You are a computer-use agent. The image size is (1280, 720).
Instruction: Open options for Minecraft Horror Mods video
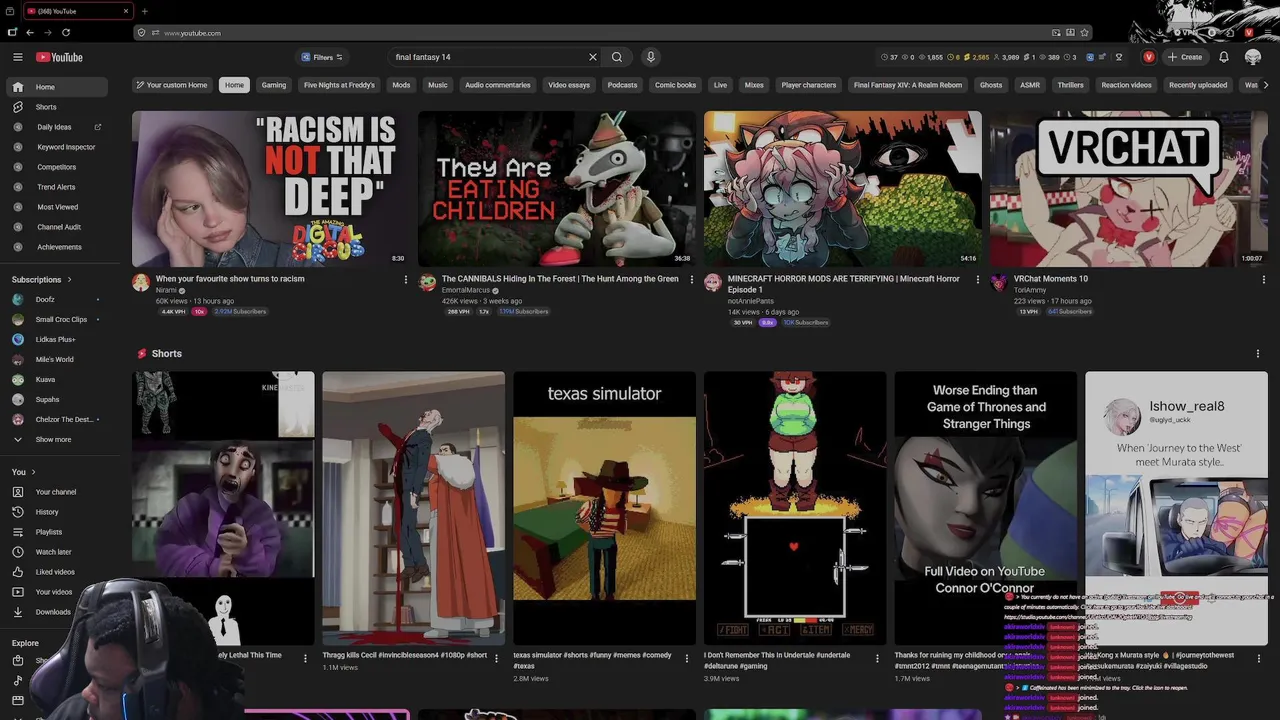[977, 280]
